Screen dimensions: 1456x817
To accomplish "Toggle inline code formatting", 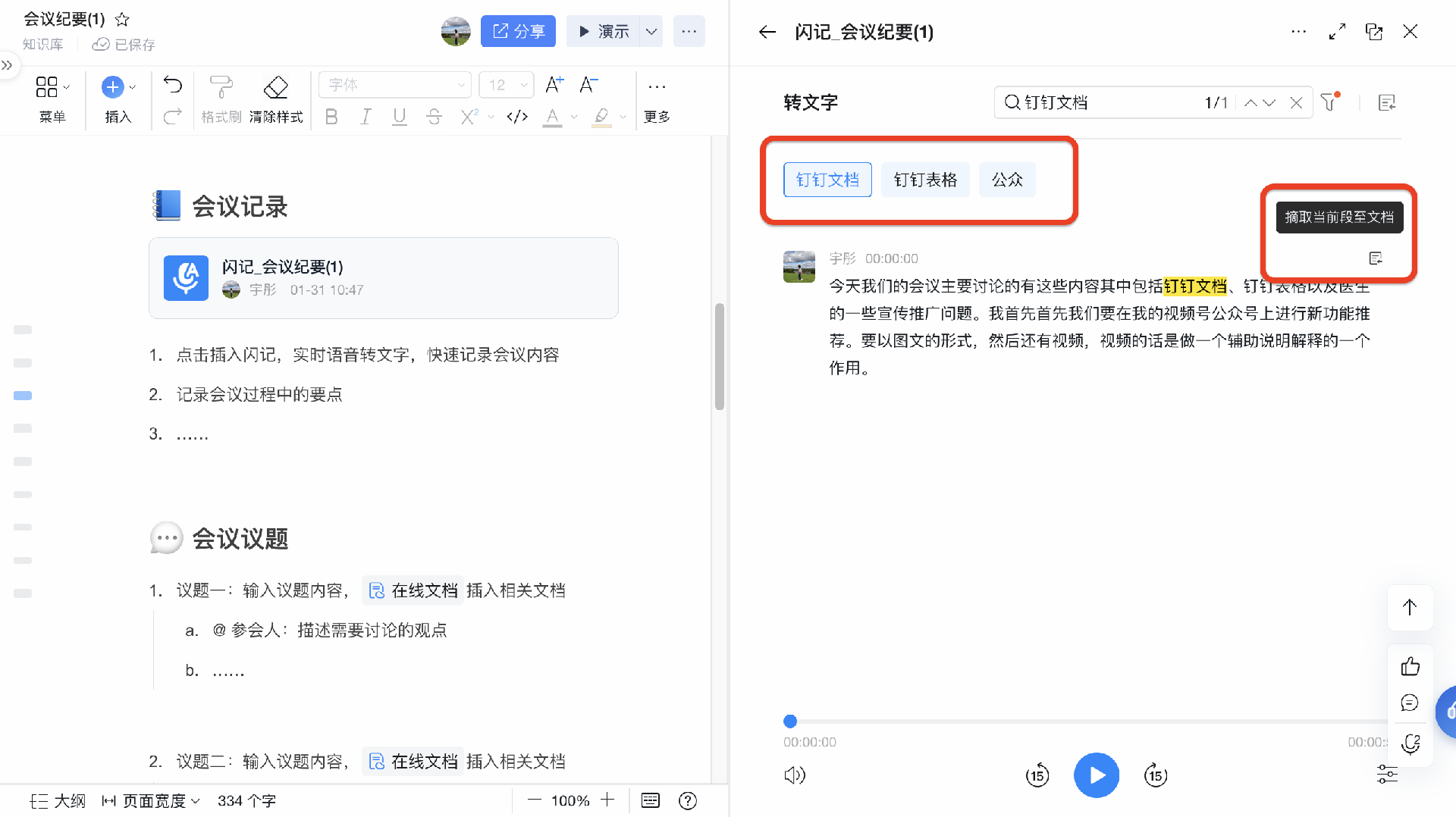I will point(517,117).
